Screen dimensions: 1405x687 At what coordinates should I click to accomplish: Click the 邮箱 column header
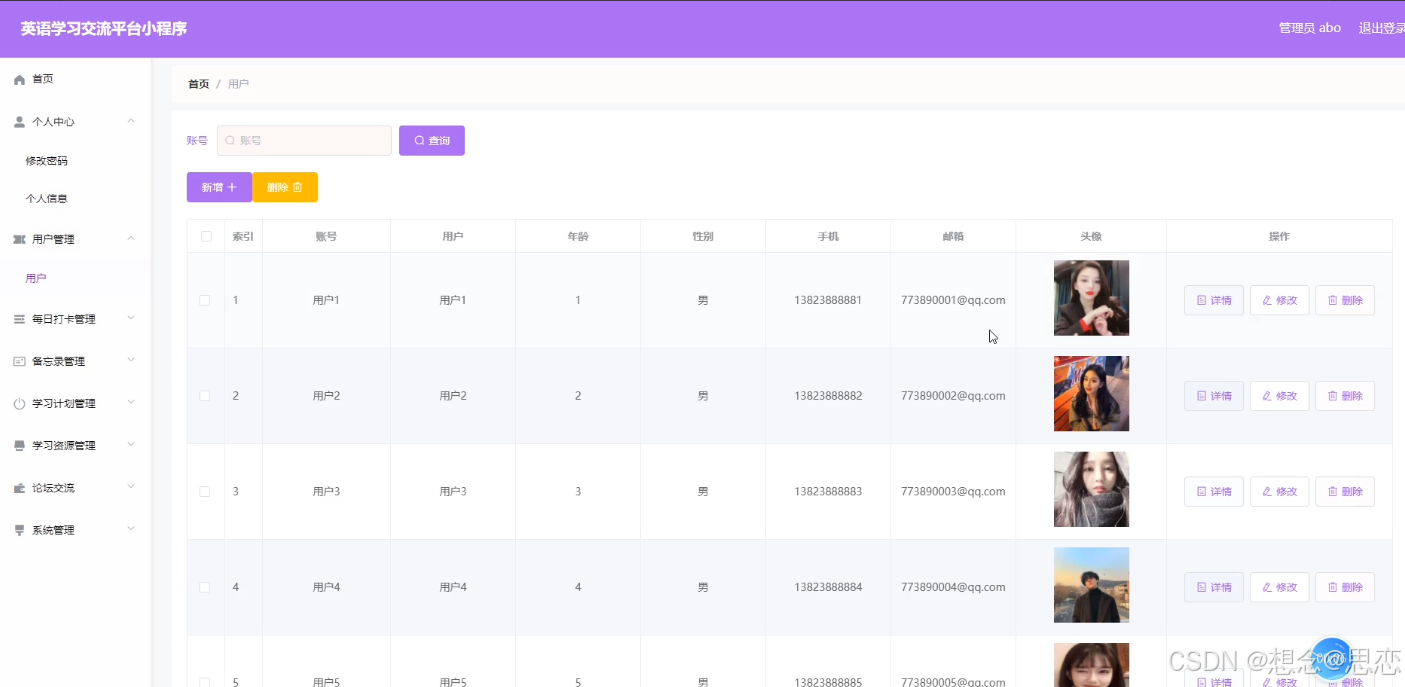953,237
